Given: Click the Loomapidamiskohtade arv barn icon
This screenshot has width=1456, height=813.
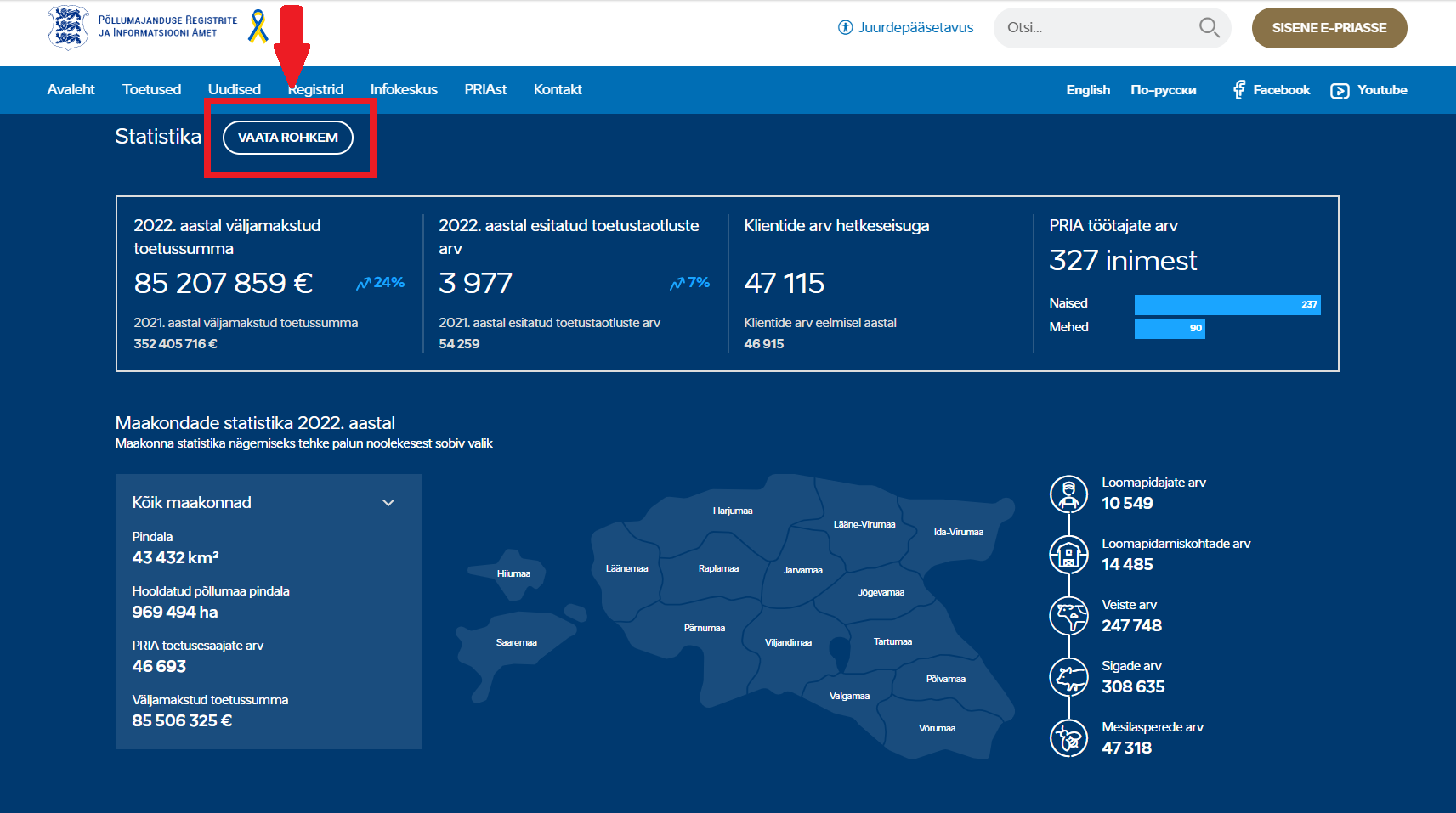Looking at the screenshot, I should (x=1069, y=556).
